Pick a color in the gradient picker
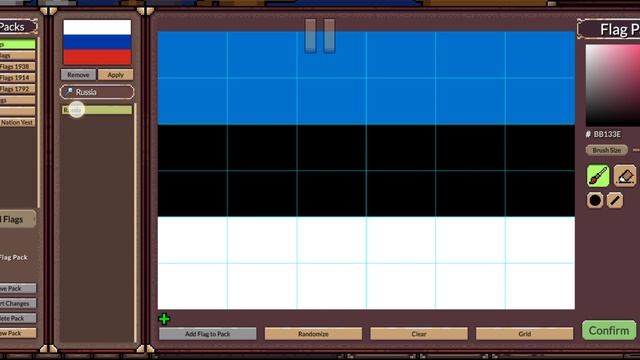Screen dimensions: 640x360 point(613,85)
